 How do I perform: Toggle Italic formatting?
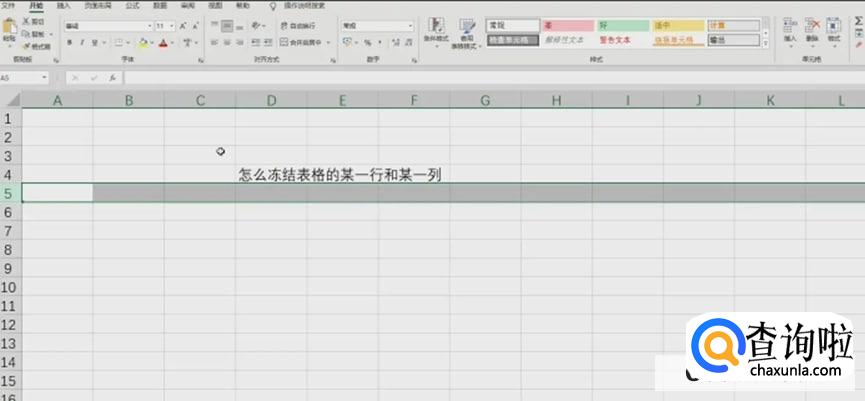coord(82,42)
